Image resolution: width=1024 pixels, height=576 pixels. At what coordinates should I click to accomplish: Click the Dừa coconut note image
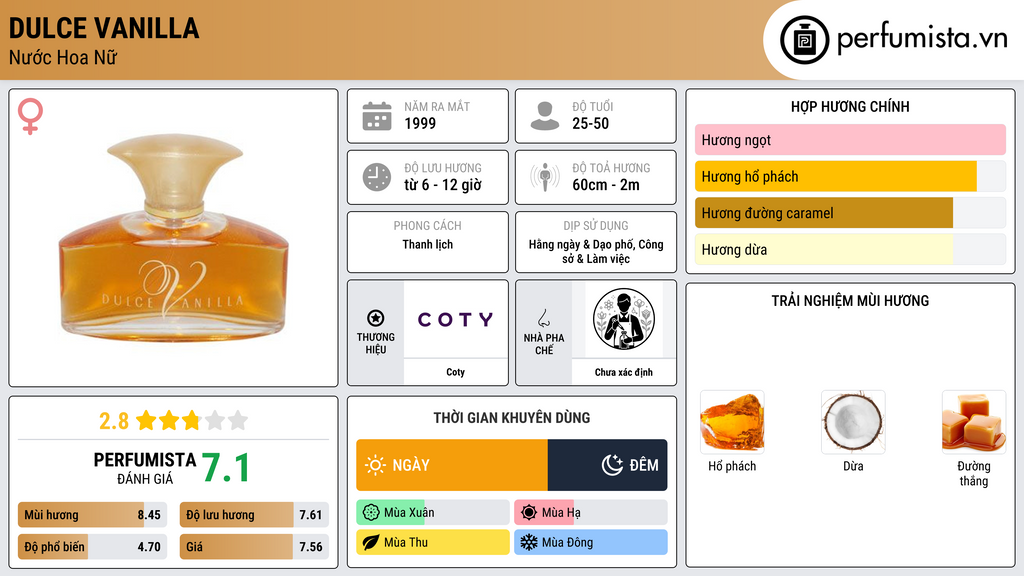click(x=853, y=422)
